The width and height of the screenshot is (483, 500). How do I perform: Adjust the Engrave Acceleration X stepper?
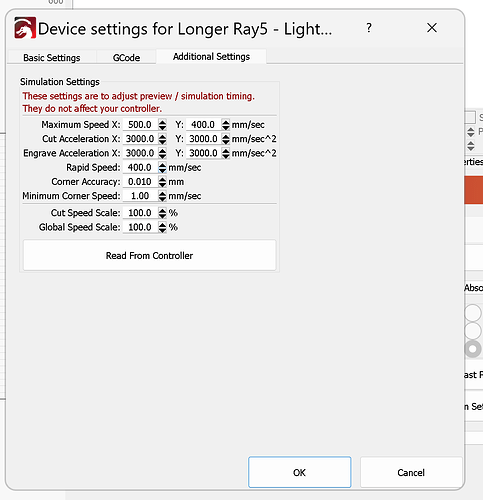[162, 153]
